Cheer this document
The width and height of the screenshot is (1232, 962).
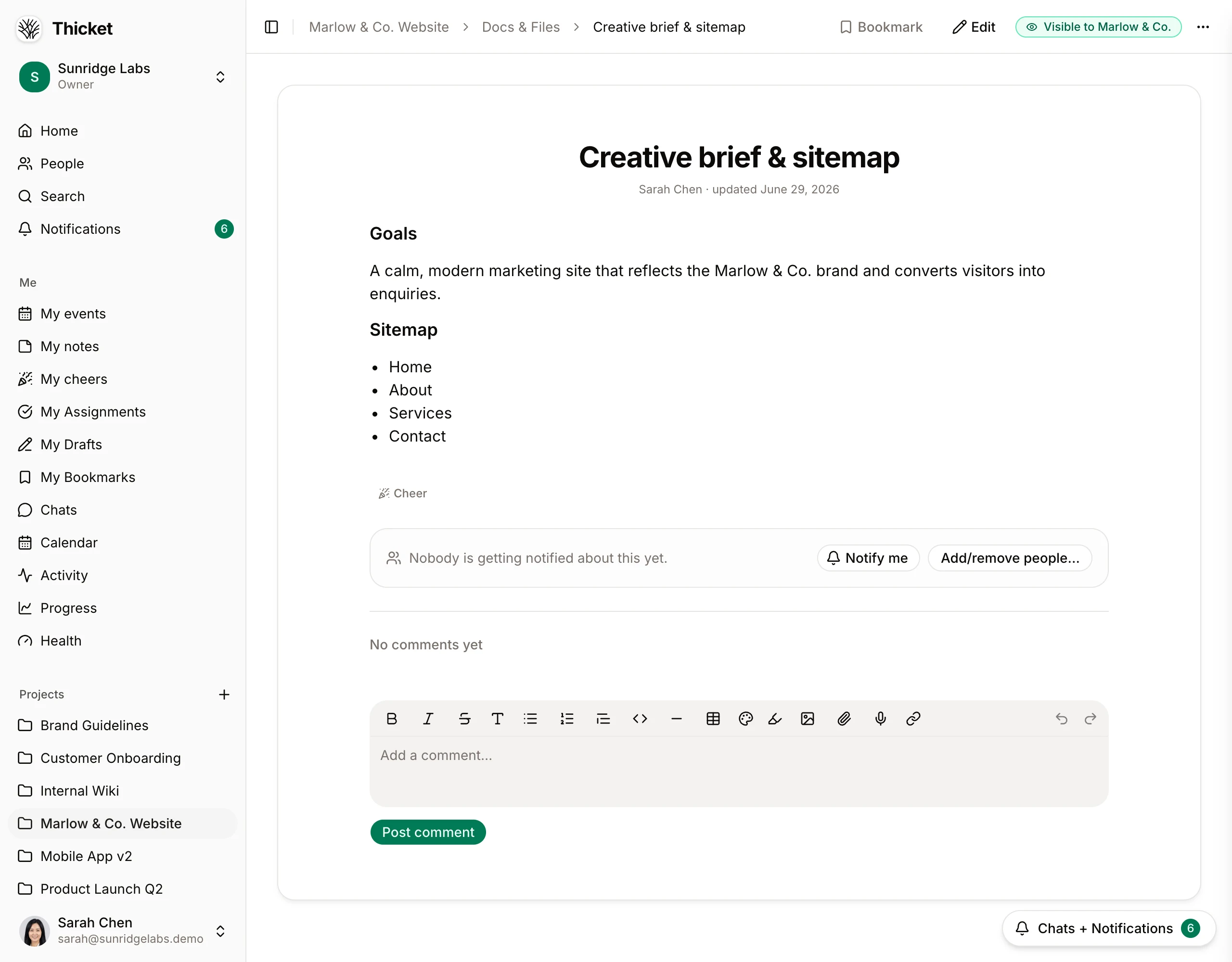pyautogui.click(x=402, y=494)
